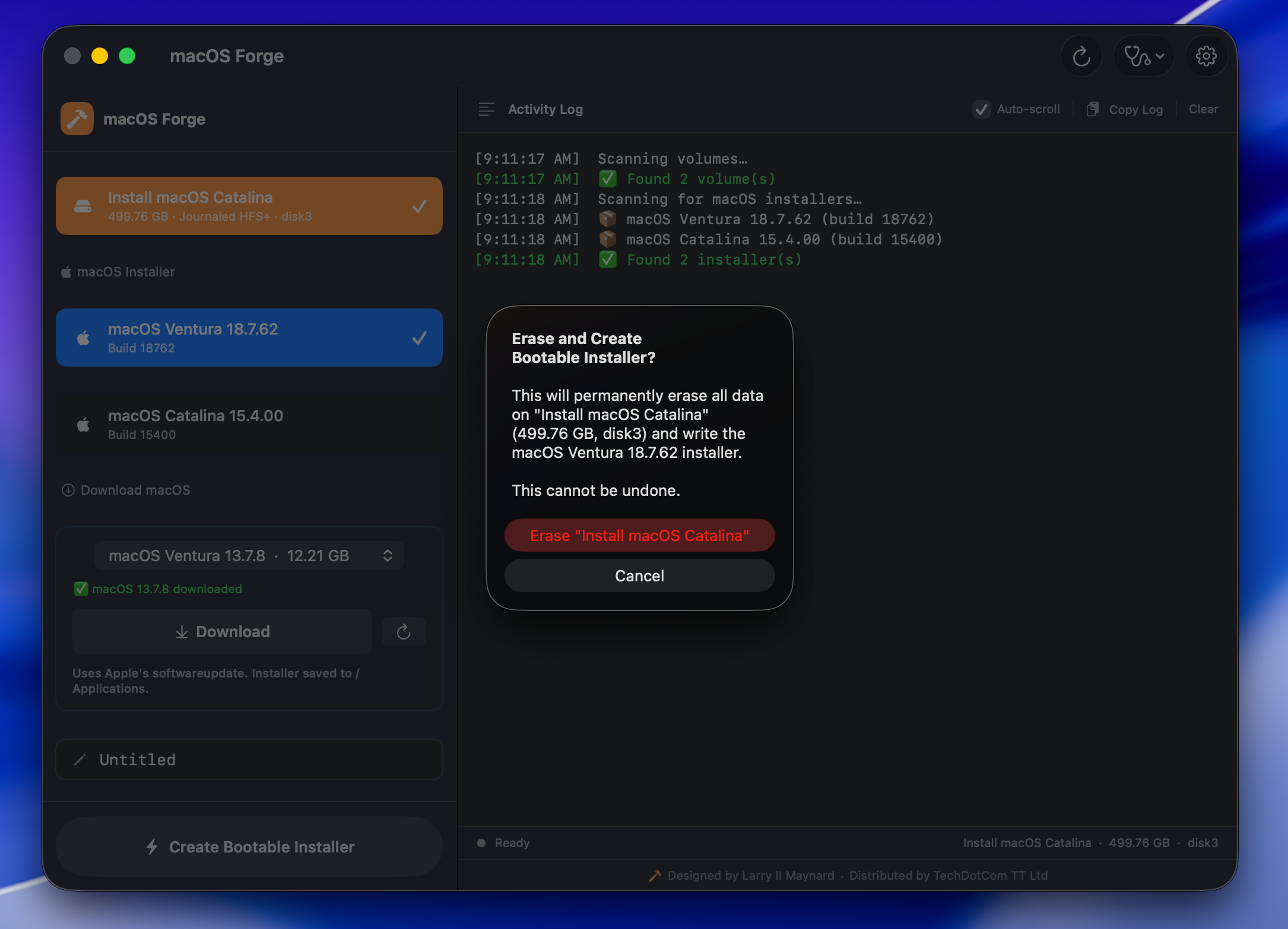Viewport: 1288px width, 929px height.
Task: Click package icon beside Catalina log entry
Action: pos(607,239)
